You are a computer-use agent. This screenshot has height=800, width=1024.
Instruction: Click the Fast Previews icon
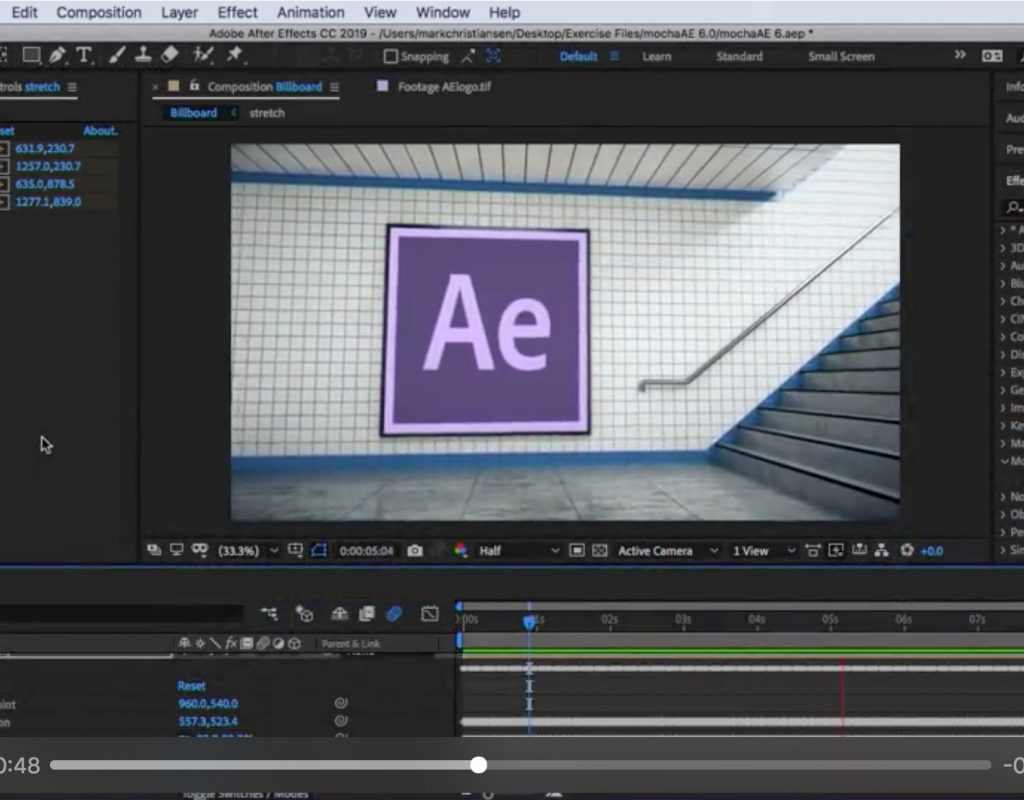(x=836, y=550)
